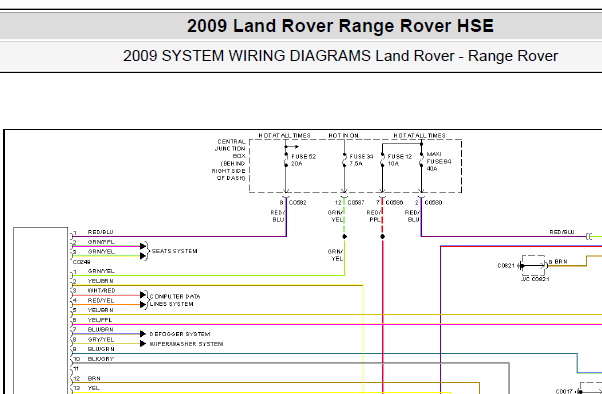
Task: Click the connector label beside pin 7 below Fuse 12
Action: click(394, 203)
